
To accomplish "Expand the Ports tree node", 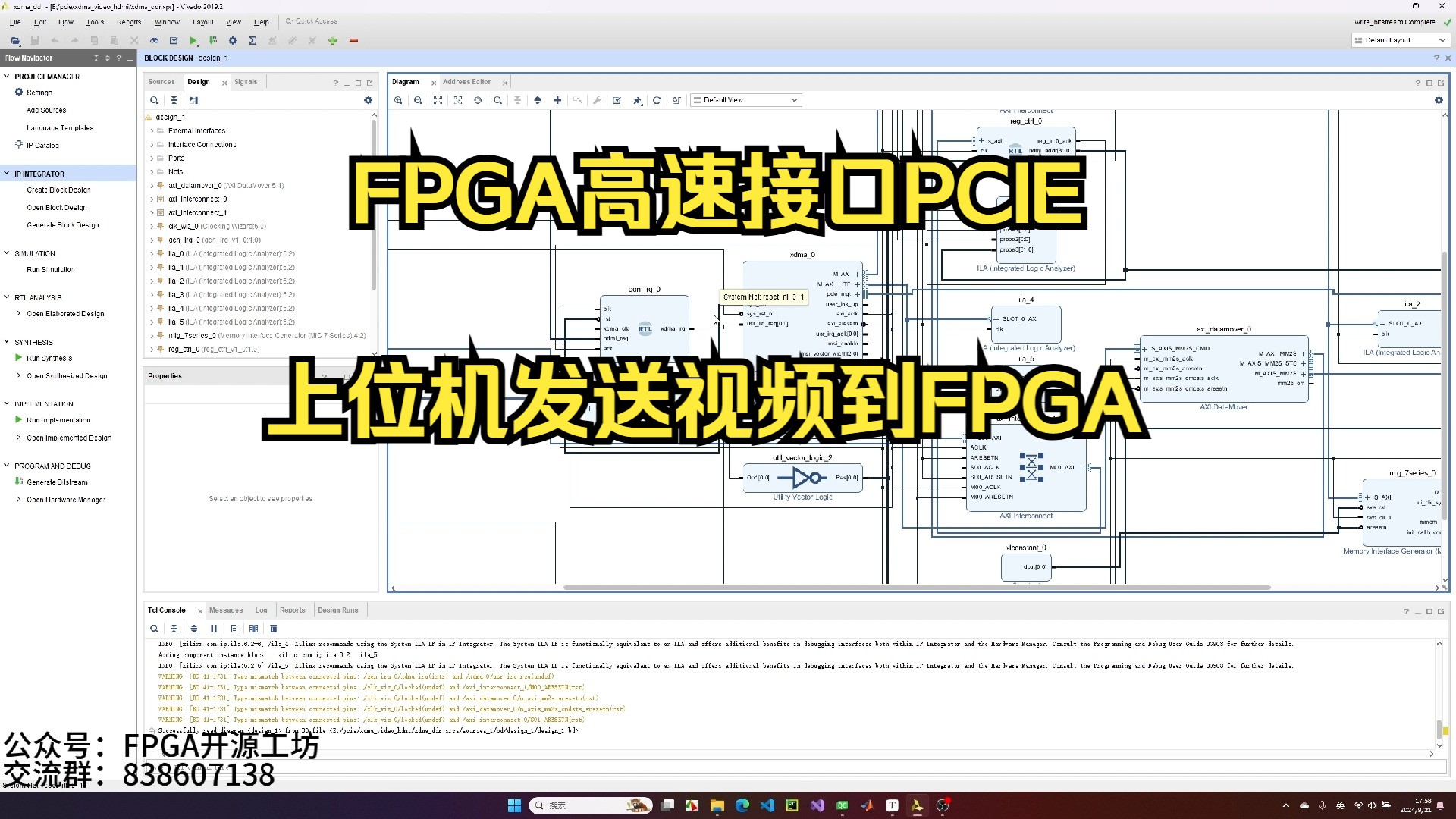I will point(152,158).
